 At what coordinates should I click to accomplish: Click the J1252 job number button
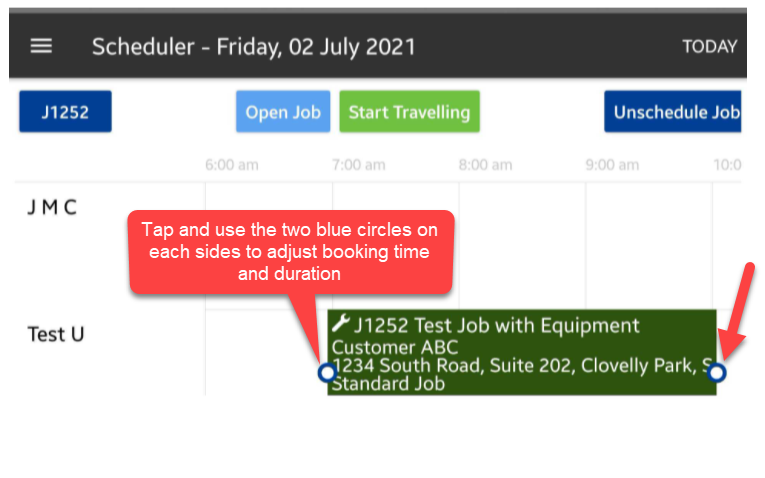point(65,112)
